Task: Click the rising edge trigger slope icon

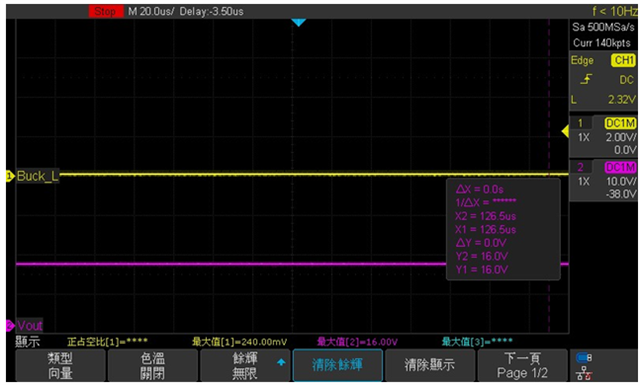Action: tap(586, 79)
